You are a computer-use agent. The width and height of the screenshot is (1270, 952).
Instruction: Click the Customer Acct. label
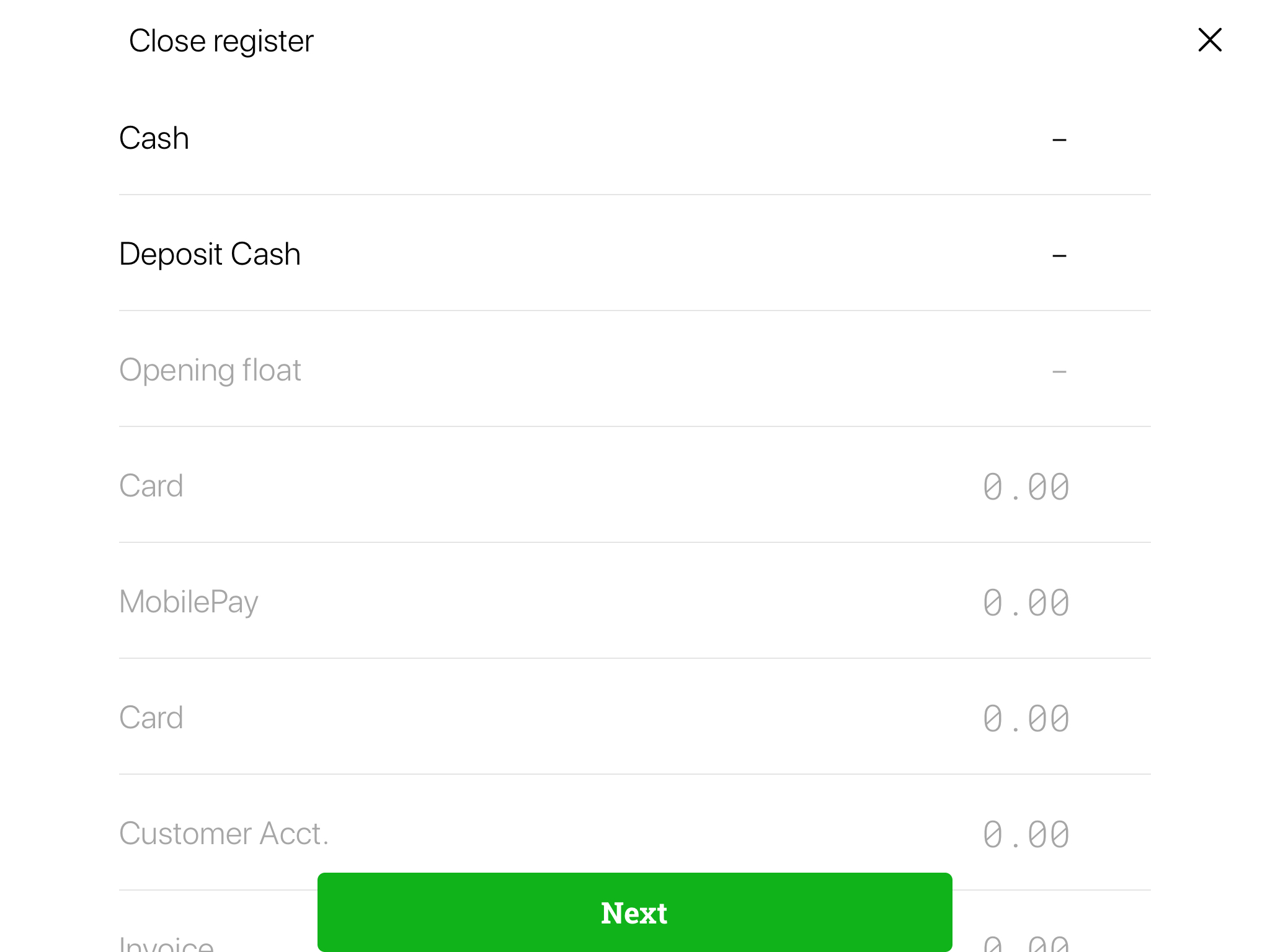[223, 834]
